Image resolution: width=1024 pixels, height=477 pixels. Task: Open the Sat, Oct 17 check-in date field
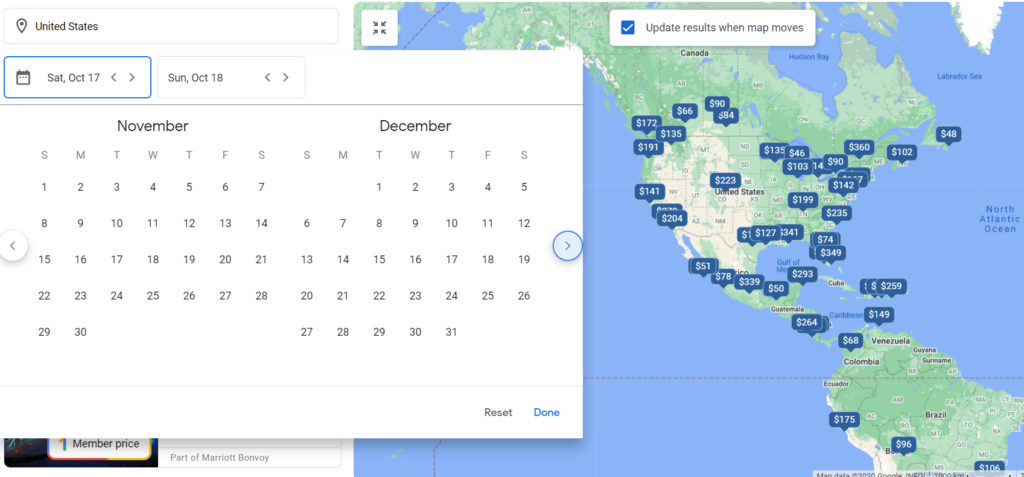(x=78, y=77)
